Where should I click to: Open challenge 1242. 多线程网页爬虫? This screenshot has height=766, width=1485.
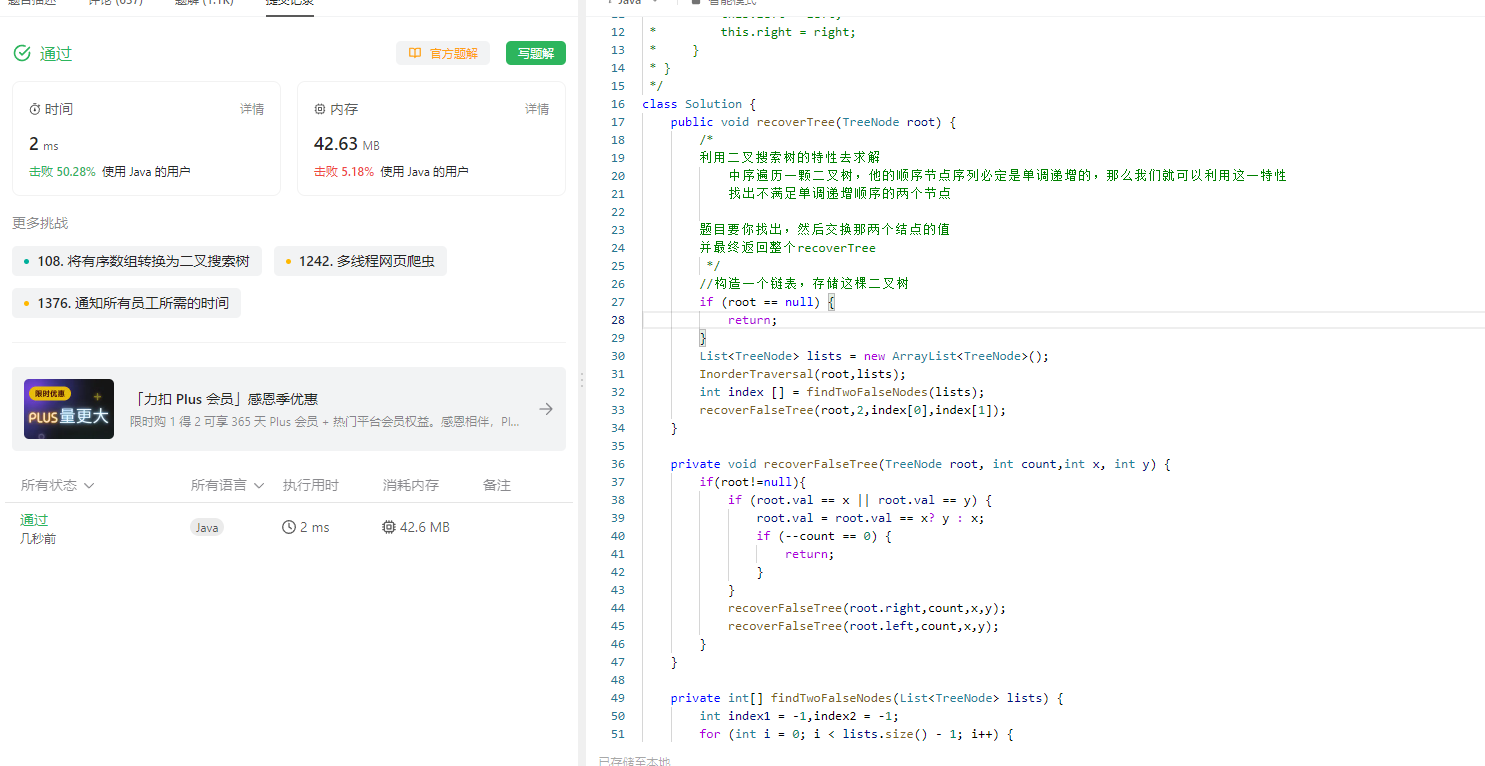tap(360, 261)
